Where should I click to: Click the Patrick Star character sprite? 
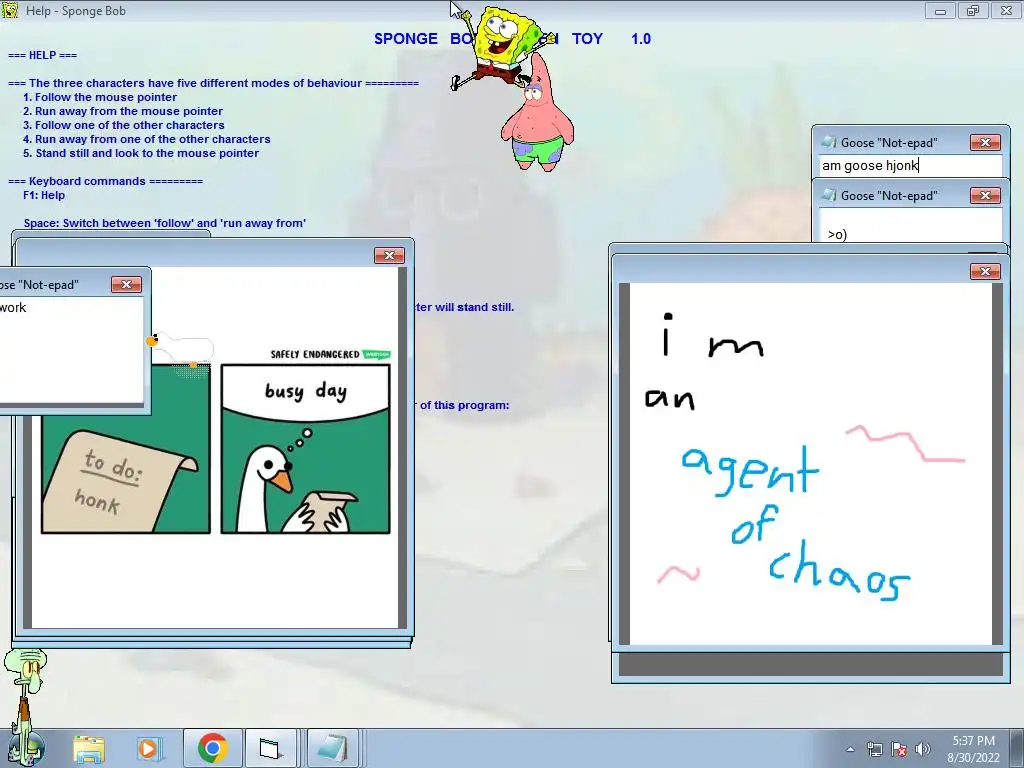(537, 113)
